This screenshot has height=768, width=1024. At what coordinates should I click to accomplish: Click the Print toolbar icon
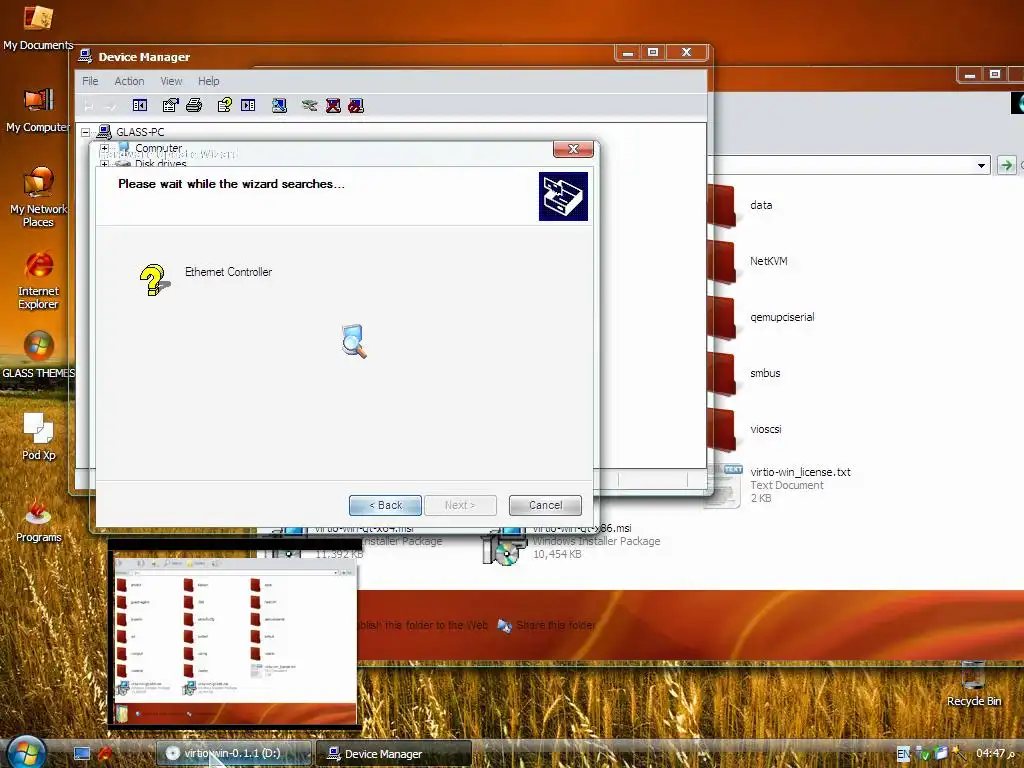coord(194,105)
